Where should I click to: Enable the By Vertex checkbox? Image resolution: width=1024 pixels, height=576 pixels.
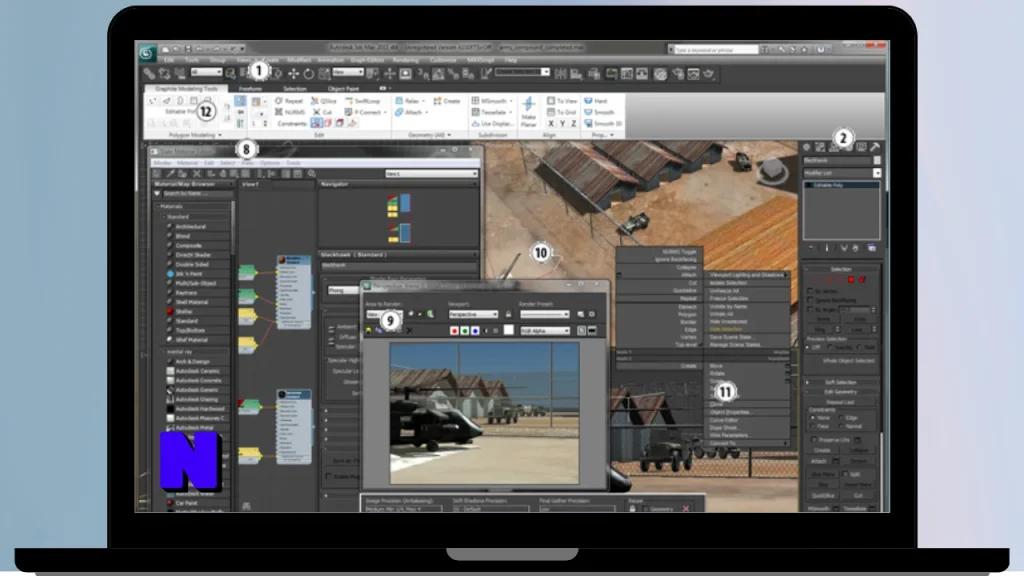[x=810, y=291]
